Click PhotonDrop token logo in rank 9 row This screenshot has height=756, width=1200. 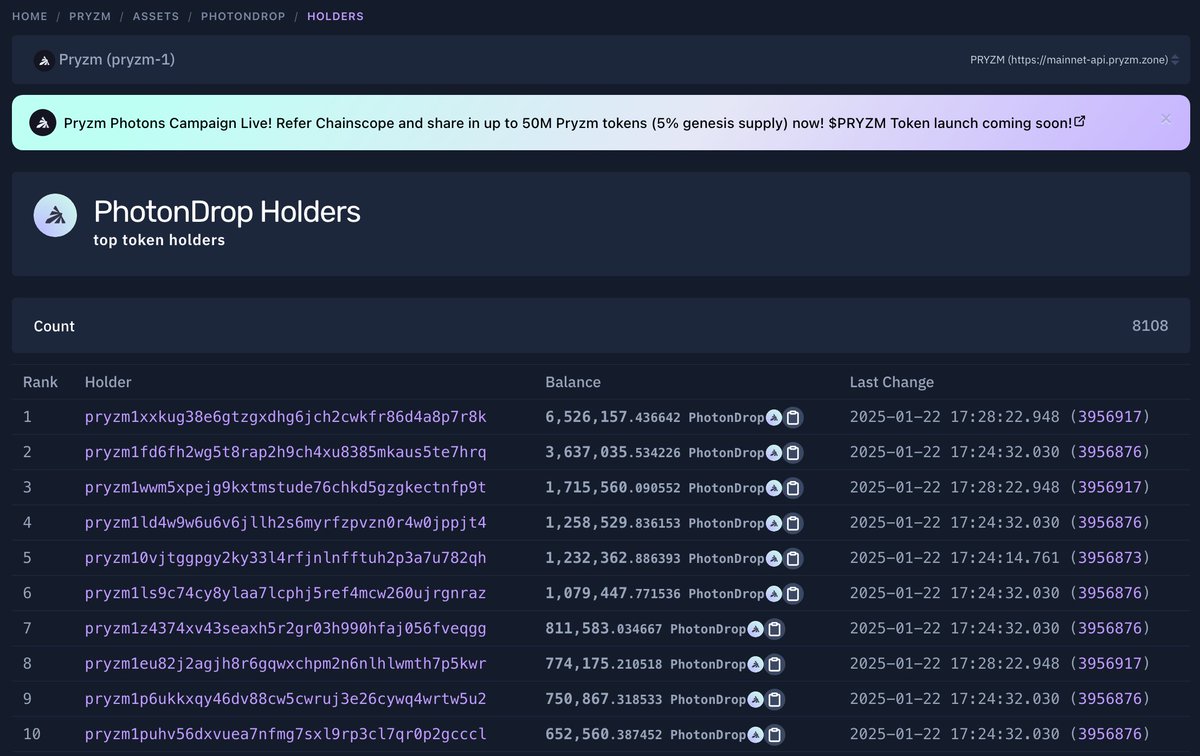coord(756,699)
